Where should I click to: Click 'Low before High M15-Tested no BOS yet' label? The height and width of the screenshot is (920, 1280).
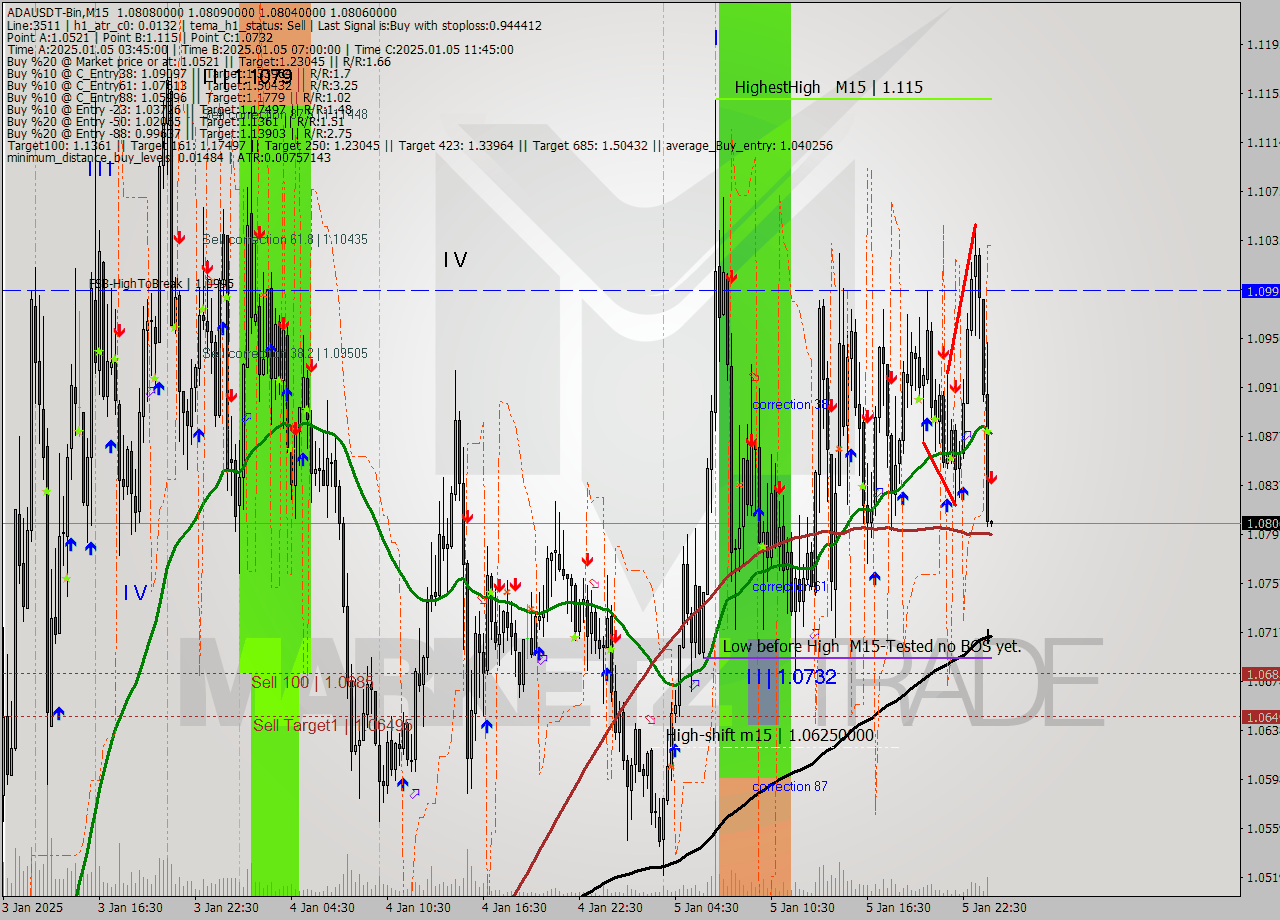coord(871,647)
